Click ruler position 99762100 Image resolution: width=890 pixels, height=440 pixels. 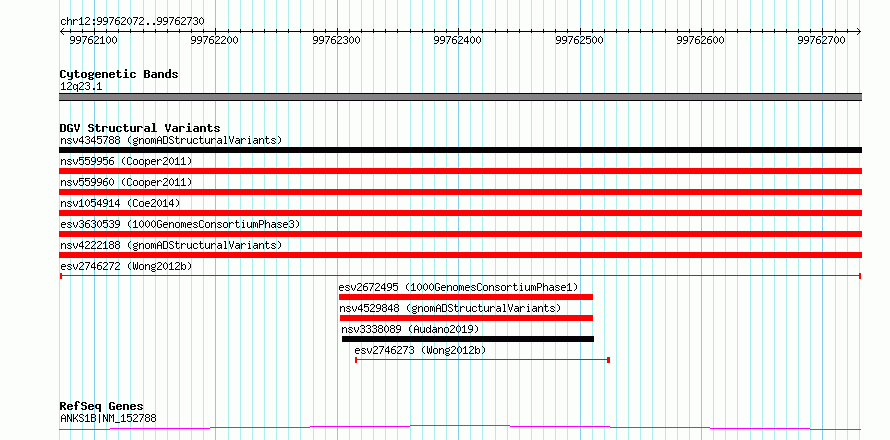coord(94,40)
